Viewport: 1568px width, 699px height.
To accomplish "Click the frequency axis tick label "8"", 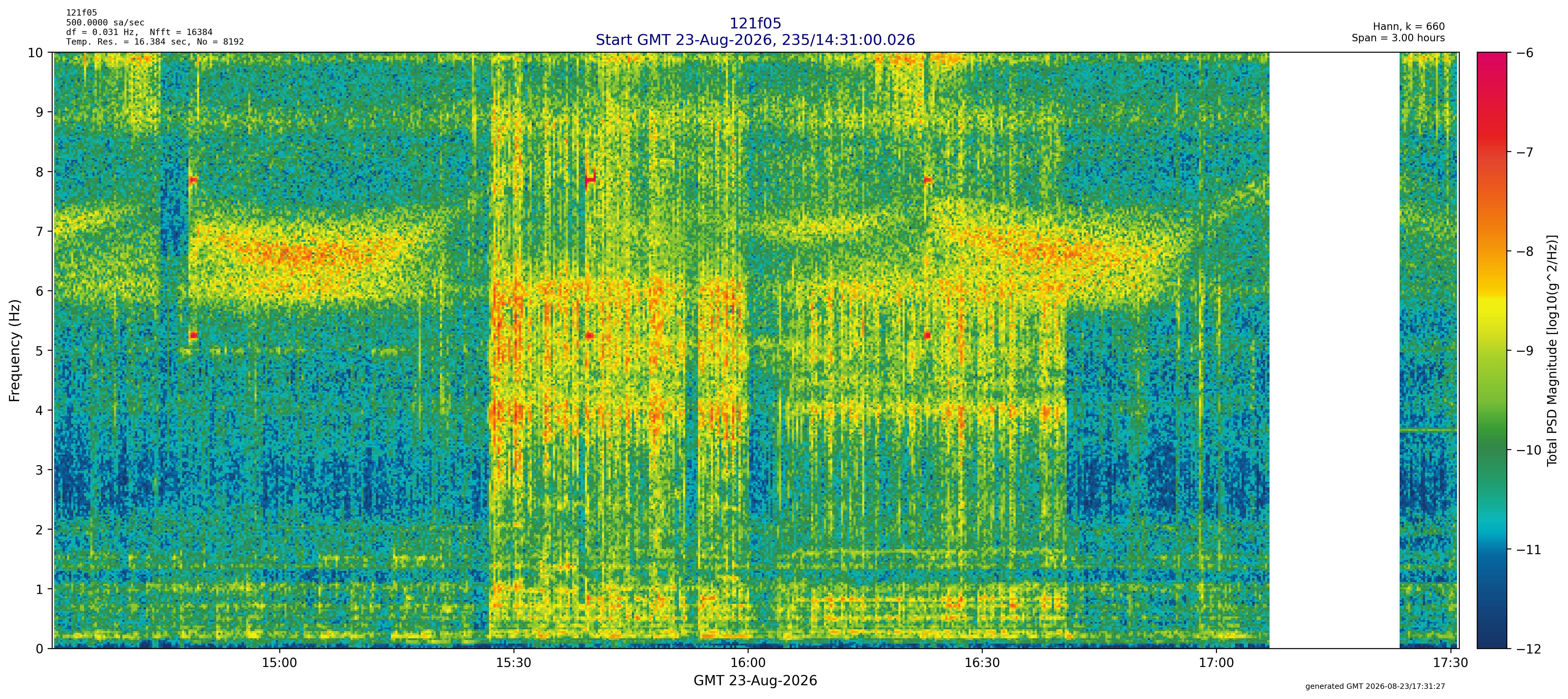I will [39, 172].
